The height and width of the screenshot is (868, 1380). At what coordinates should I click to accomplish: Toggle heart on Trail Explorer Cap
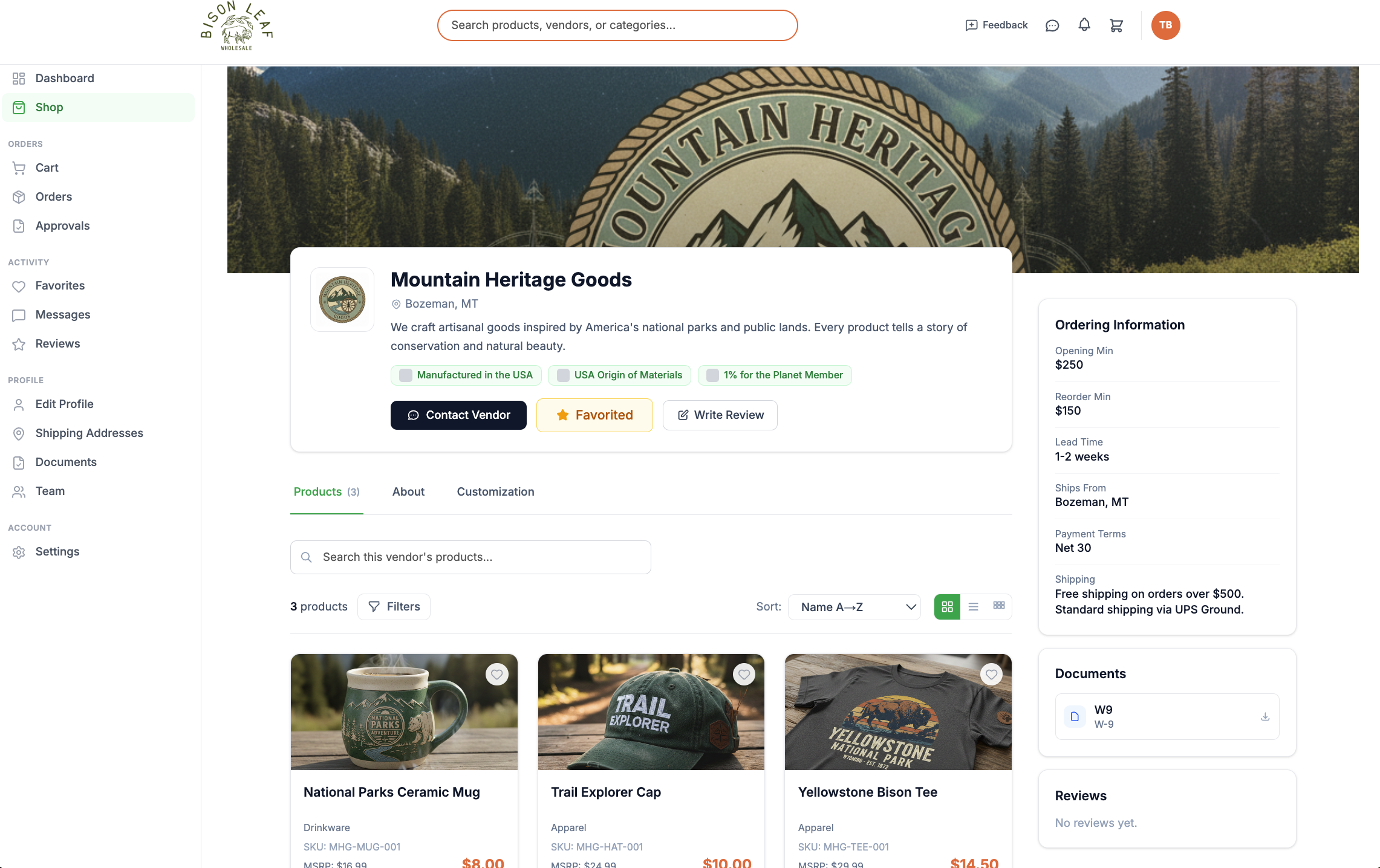(744, 675)
